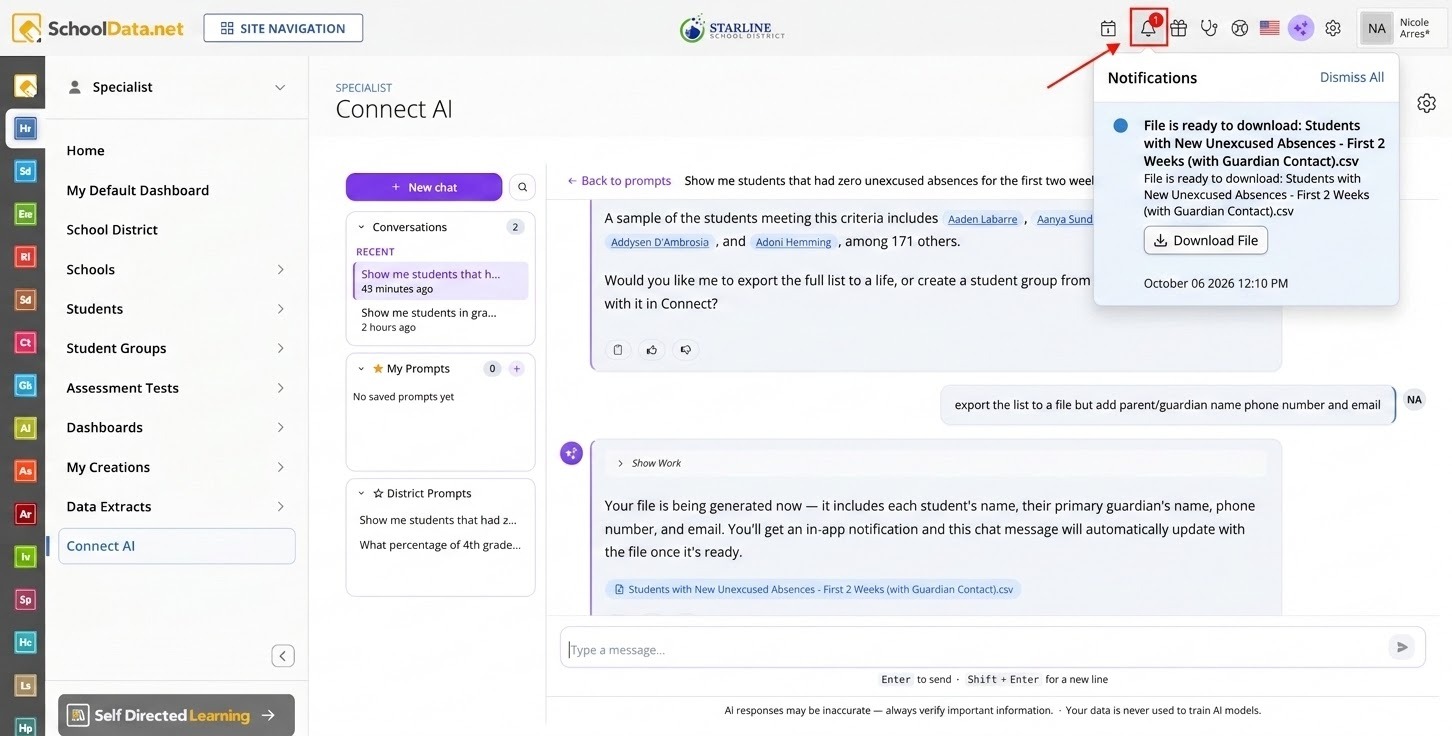This screenshot has height=736, width=1452.
Task: Collapse the District Prompts section
Action: click(361, 493)
